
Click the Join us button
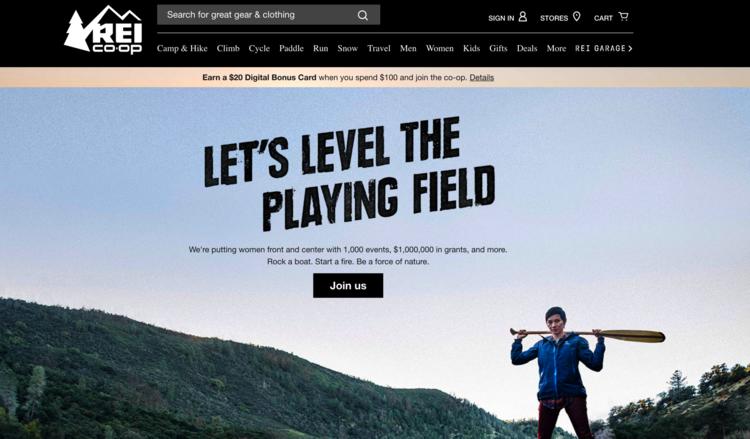348,285
